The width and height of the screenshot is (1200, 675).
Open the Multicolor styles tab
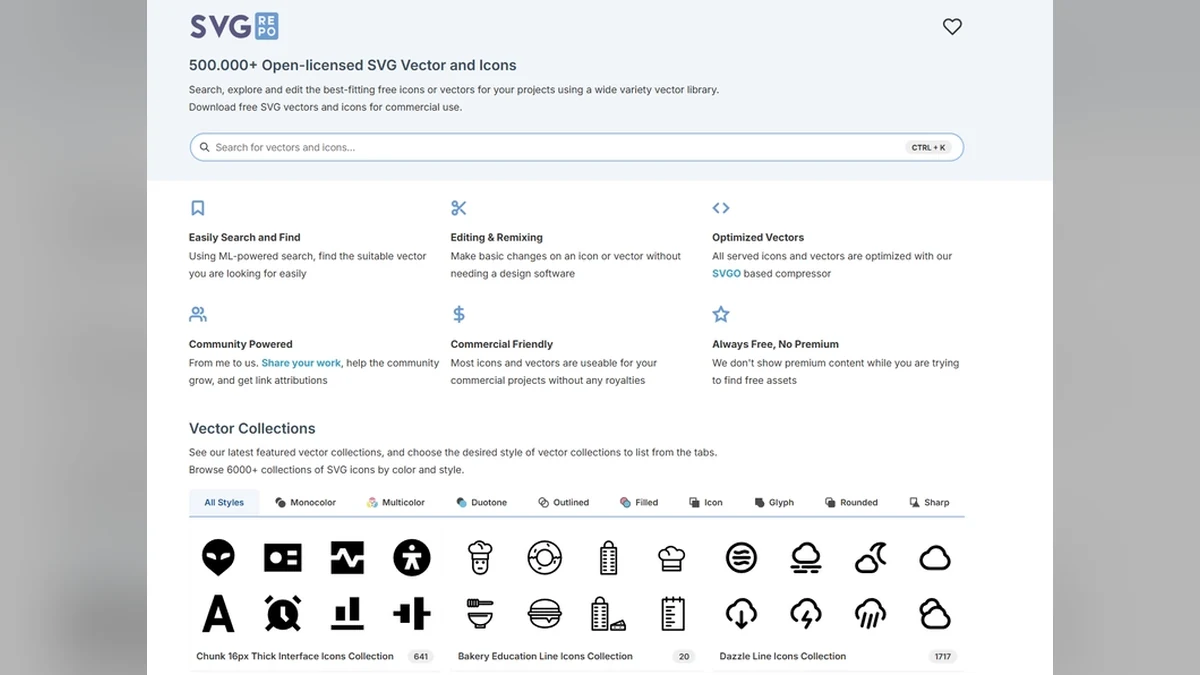point(396,502)
